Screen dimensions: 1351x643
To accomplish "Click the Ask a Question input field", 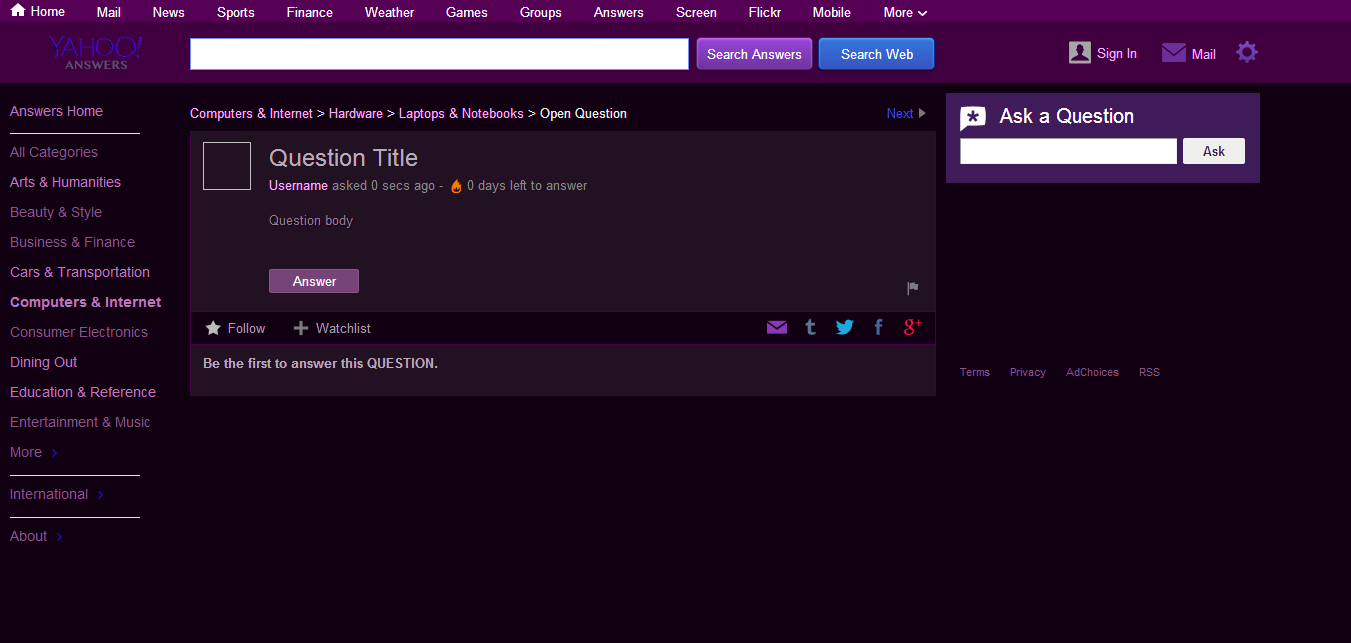I will point(1068,152).
